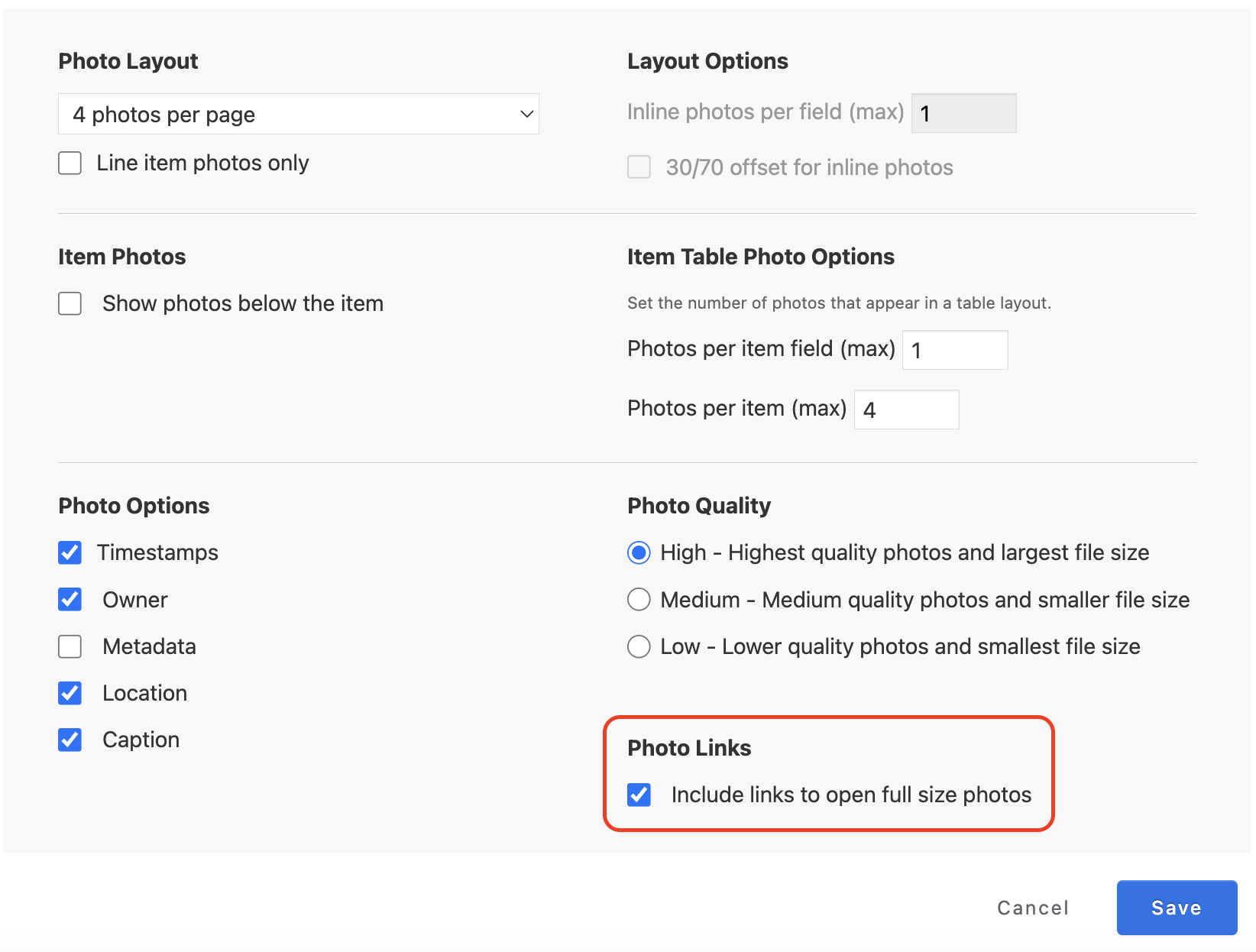Uncheck the Caption option
The height and width of the screenshot is (952, 1256).
point(70,740)
